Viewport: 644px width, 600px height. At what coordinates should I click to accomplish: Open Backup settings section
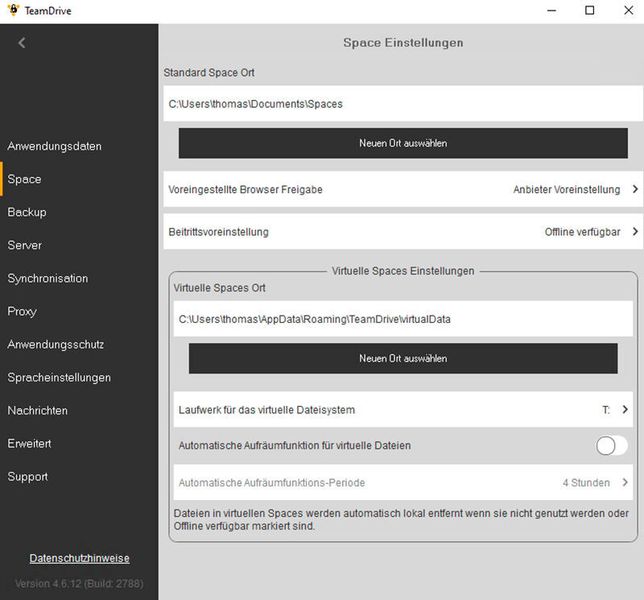coord(27,212)
